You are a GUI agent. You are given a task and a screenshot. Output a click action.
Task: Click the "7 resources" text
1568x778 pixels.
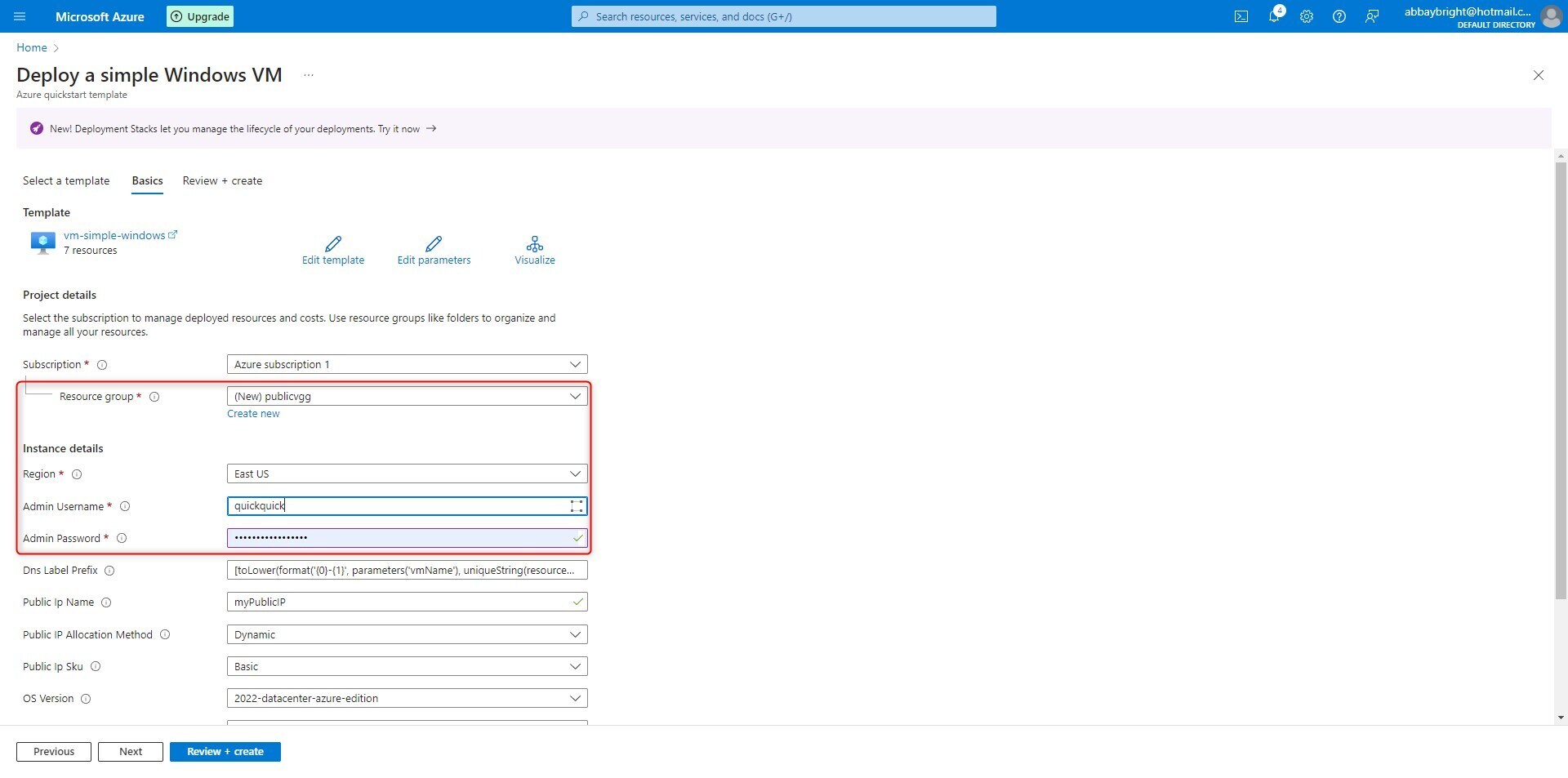pos(90,251)
